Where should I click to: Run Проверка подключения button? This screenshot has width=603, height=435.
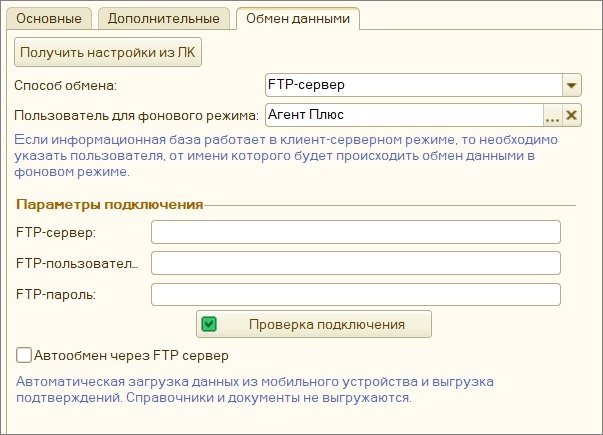314,324
